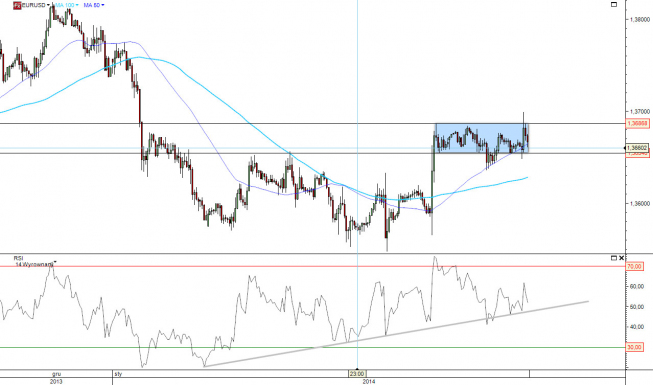Click the red 1,36868 price level label
The height and width of the screenshot is (385, 653).
point(638,123)
